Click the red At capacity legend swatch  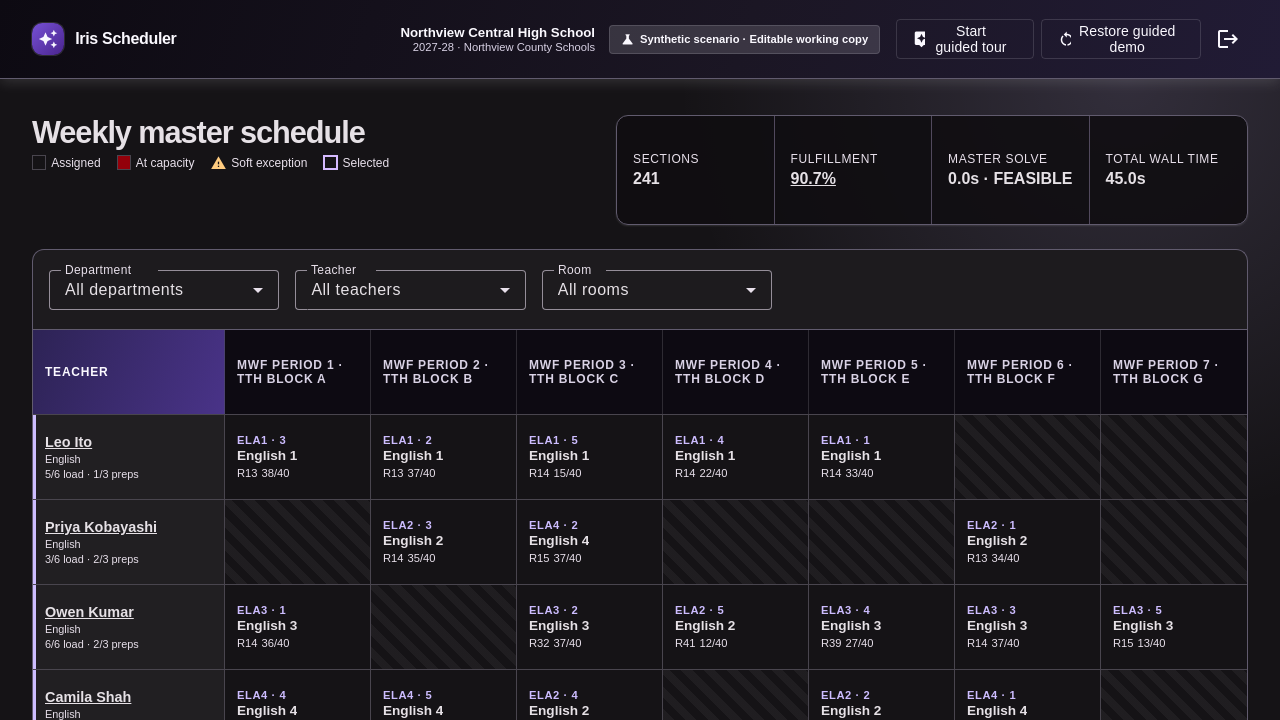point(124,163)
